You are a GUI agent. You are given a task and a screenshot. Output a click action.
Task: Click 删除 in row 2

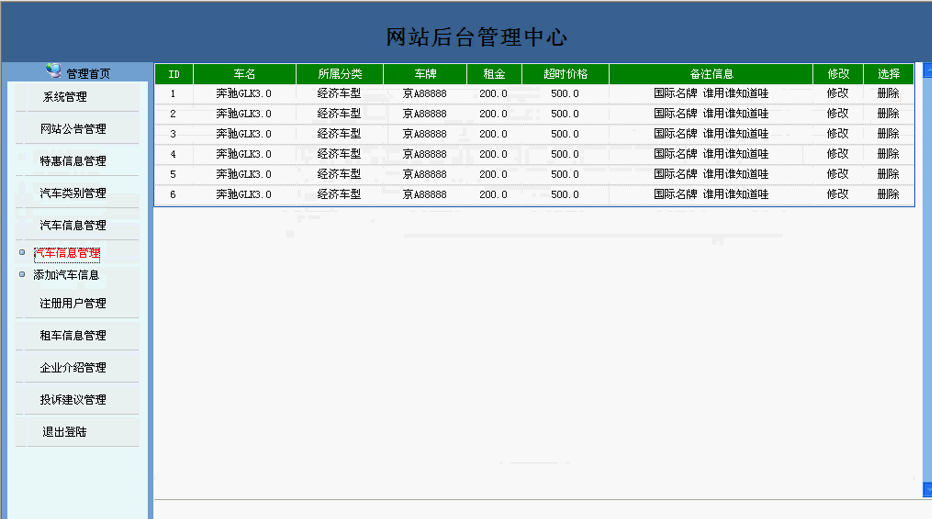888,114
